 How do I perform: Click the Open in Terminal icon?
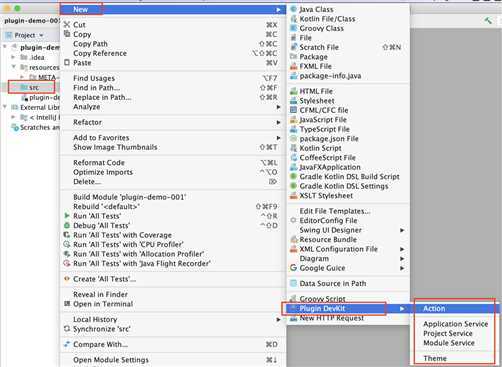click(x=67, y=304)
